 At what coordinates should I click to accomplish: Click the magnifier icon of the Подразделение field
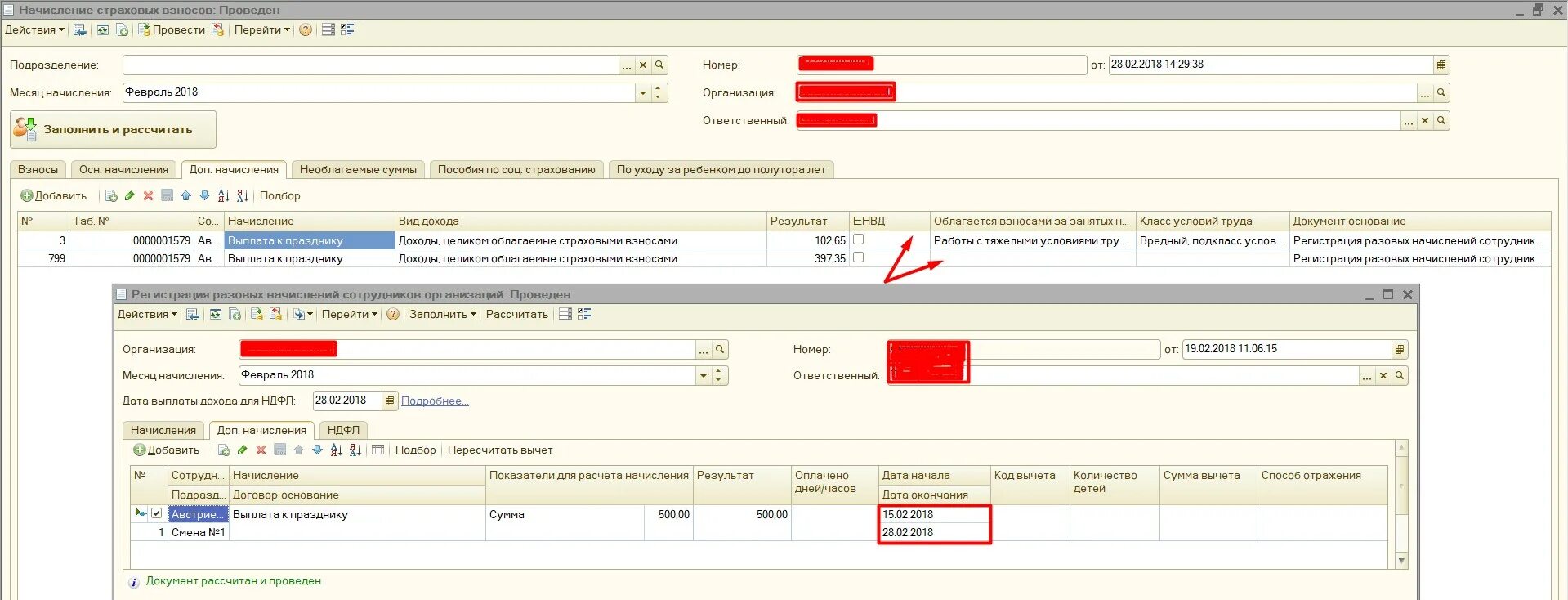click(x=659, y=65)
